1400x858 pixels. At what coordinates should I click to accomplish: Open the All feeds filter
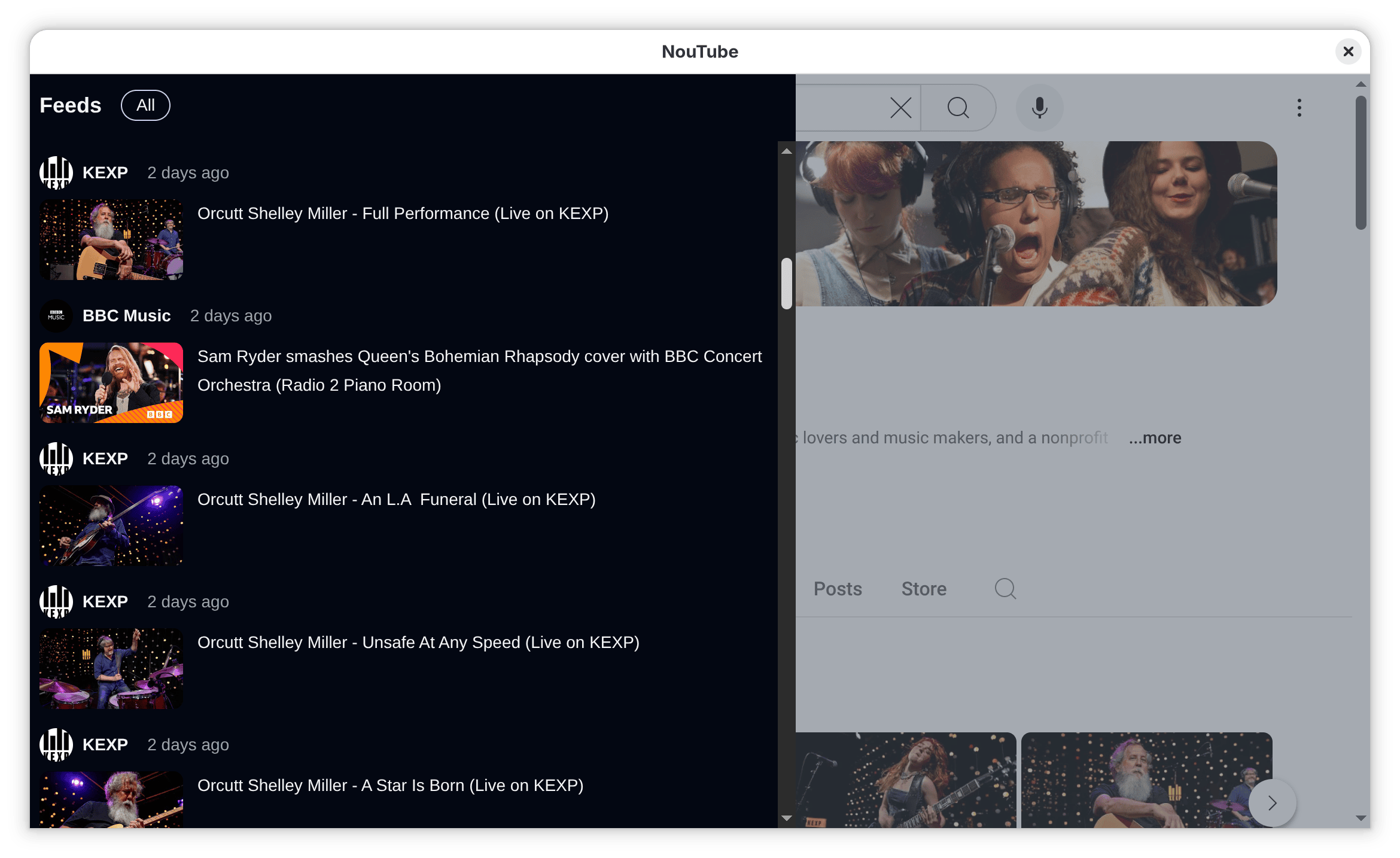point(145,105)
